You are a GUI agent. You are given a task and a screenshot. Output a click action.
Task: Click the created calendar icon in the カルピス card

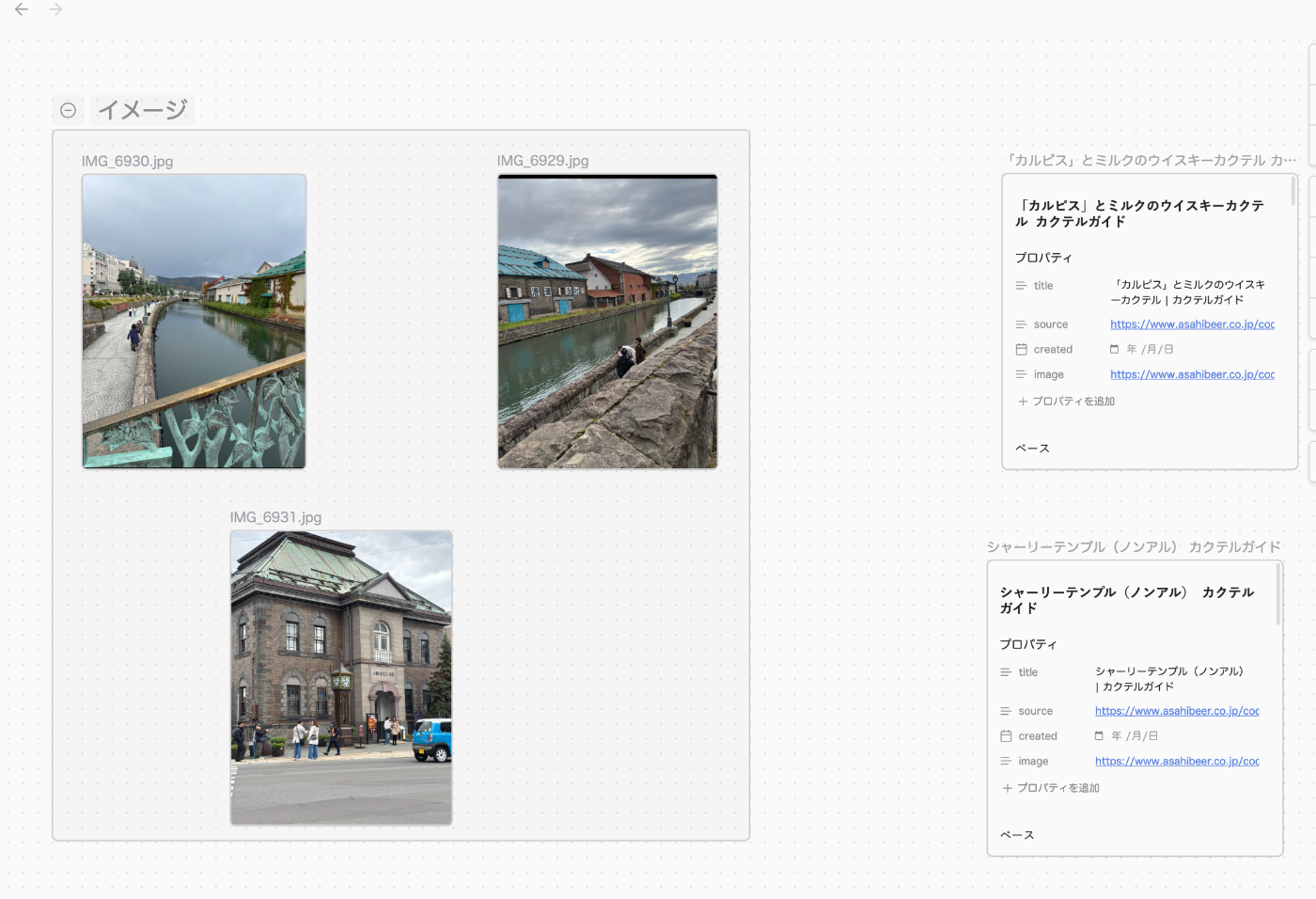coord(1021,350)
